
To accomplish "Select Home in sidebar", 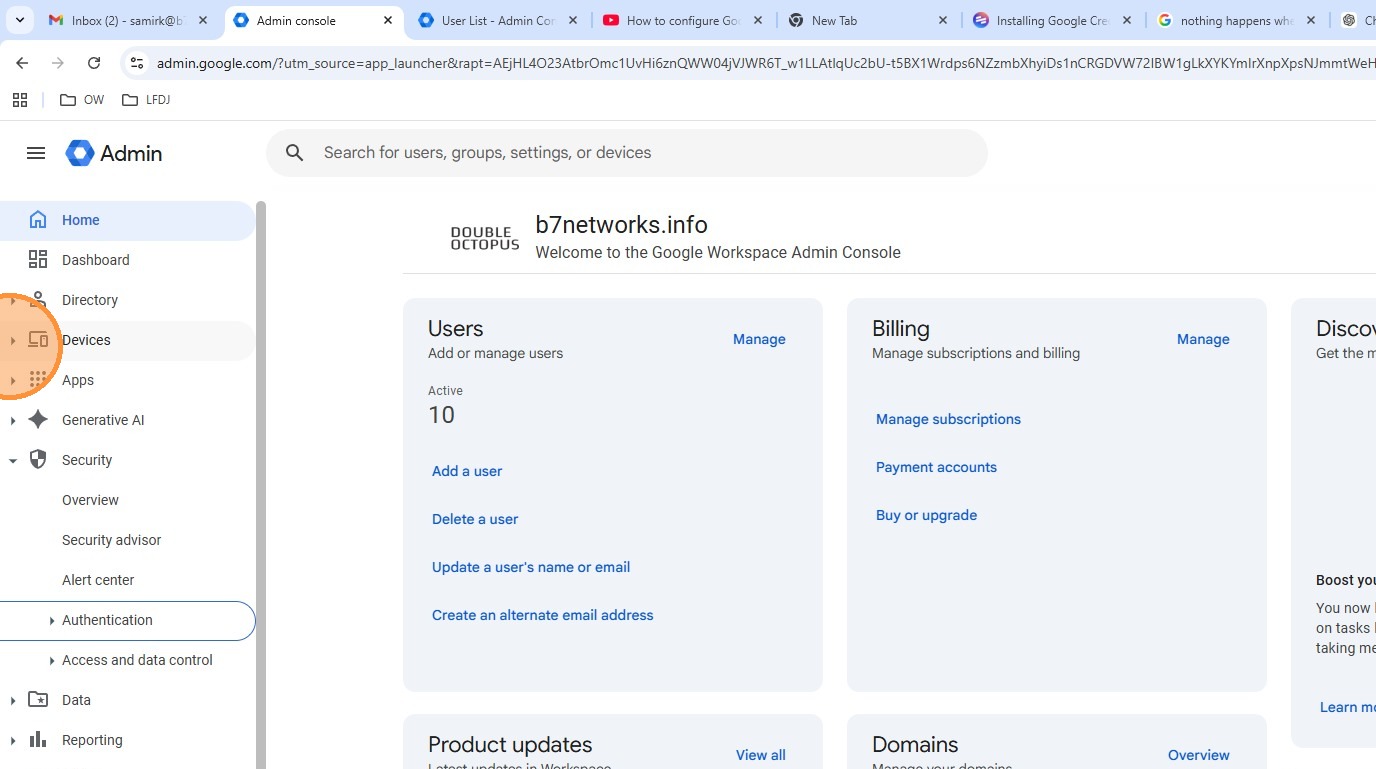I will 128,220.
